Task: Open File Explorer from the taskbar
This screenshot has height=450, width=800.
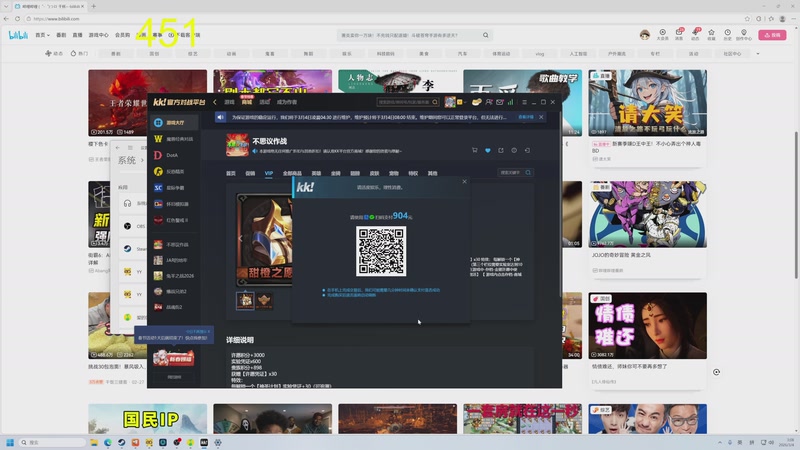Action: tap(94, 442)
